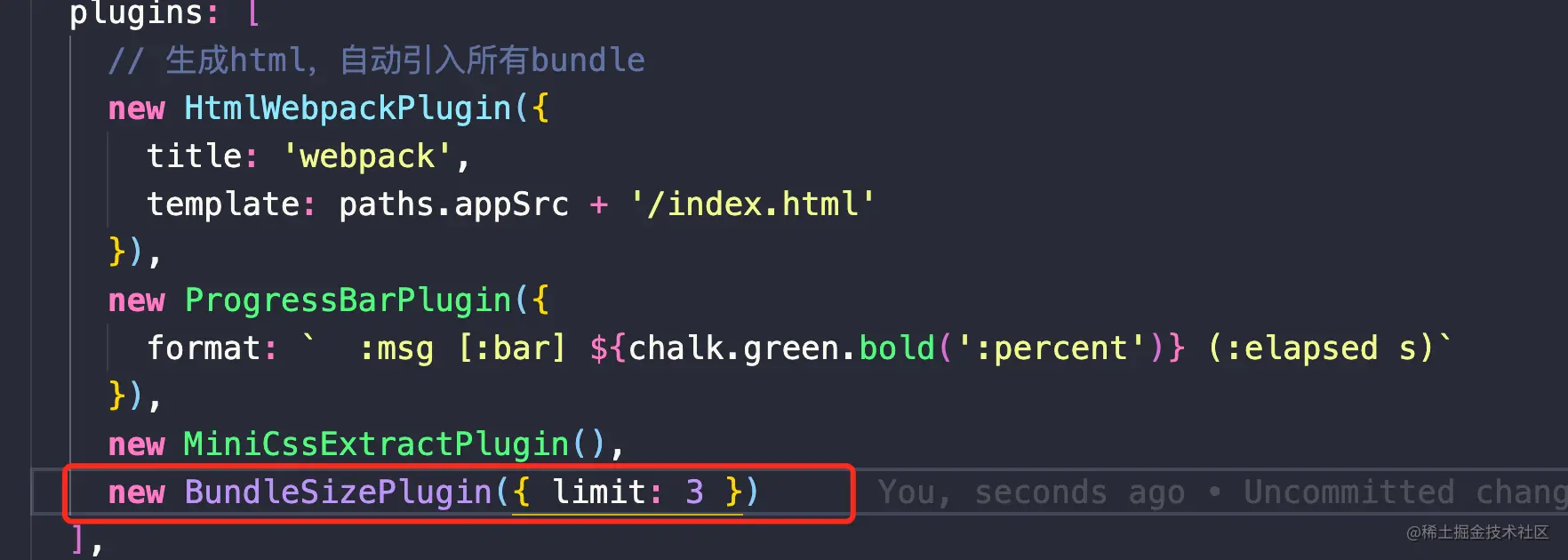Place cursor on the format property key
1568x560 pixels.
204,348
